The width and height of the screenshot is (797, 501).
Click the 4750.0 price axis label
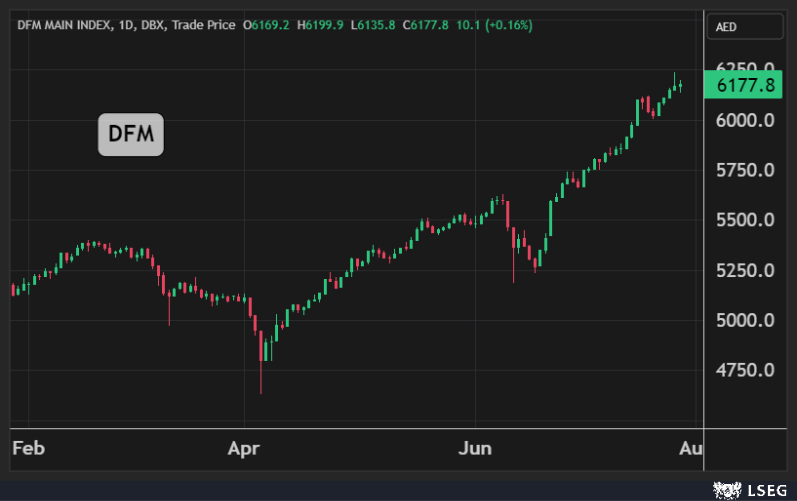point(745,371)
